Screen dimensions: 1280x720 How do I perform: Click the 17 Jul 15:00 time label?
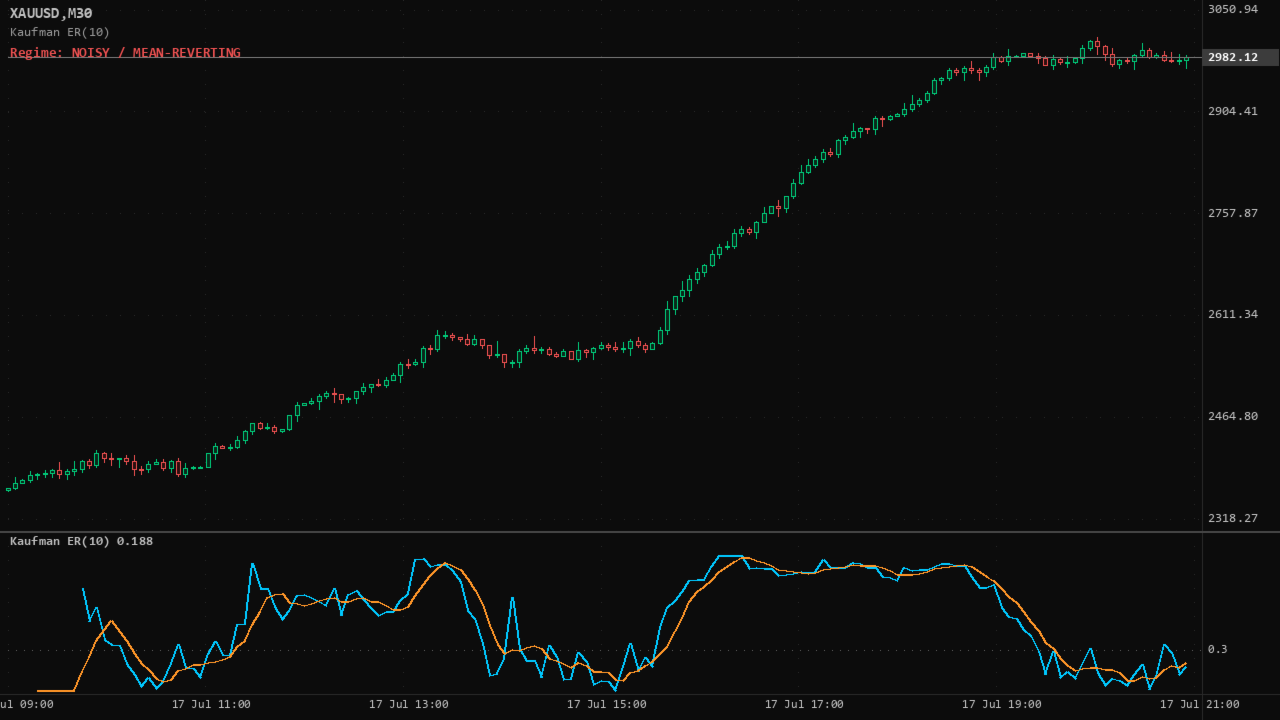point(607,704)
